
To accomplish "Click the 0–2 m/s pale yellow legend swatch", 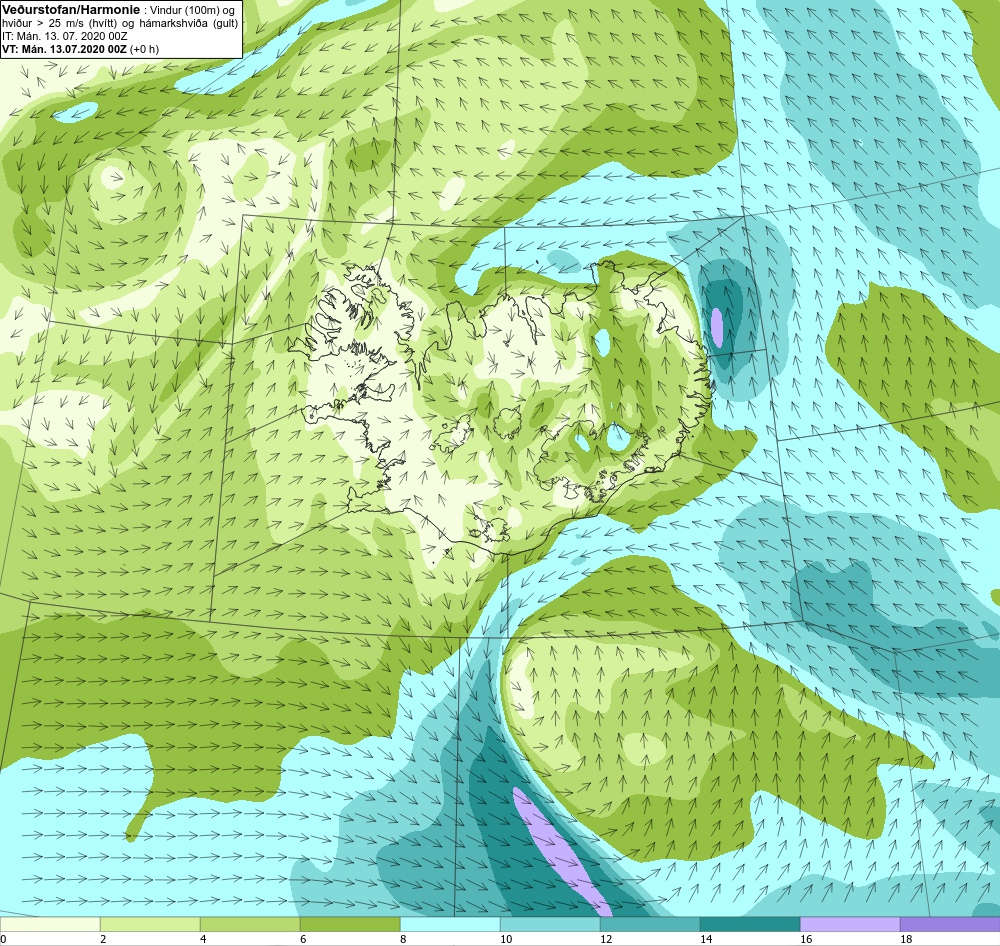I will [x=50, y=924].
